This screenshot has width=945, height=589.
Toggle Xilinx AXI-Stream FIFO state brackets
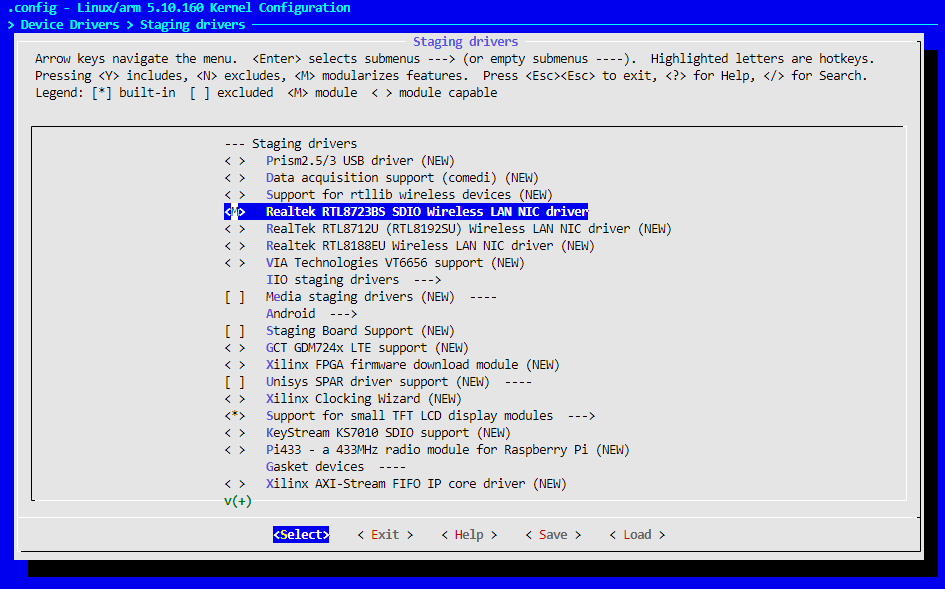[x=235, y=483]
